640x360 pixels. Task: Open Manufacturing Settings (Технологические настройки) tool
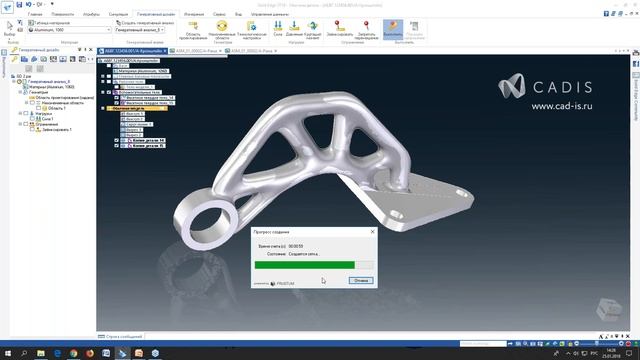pyautogui.click(x=251, y=31)
